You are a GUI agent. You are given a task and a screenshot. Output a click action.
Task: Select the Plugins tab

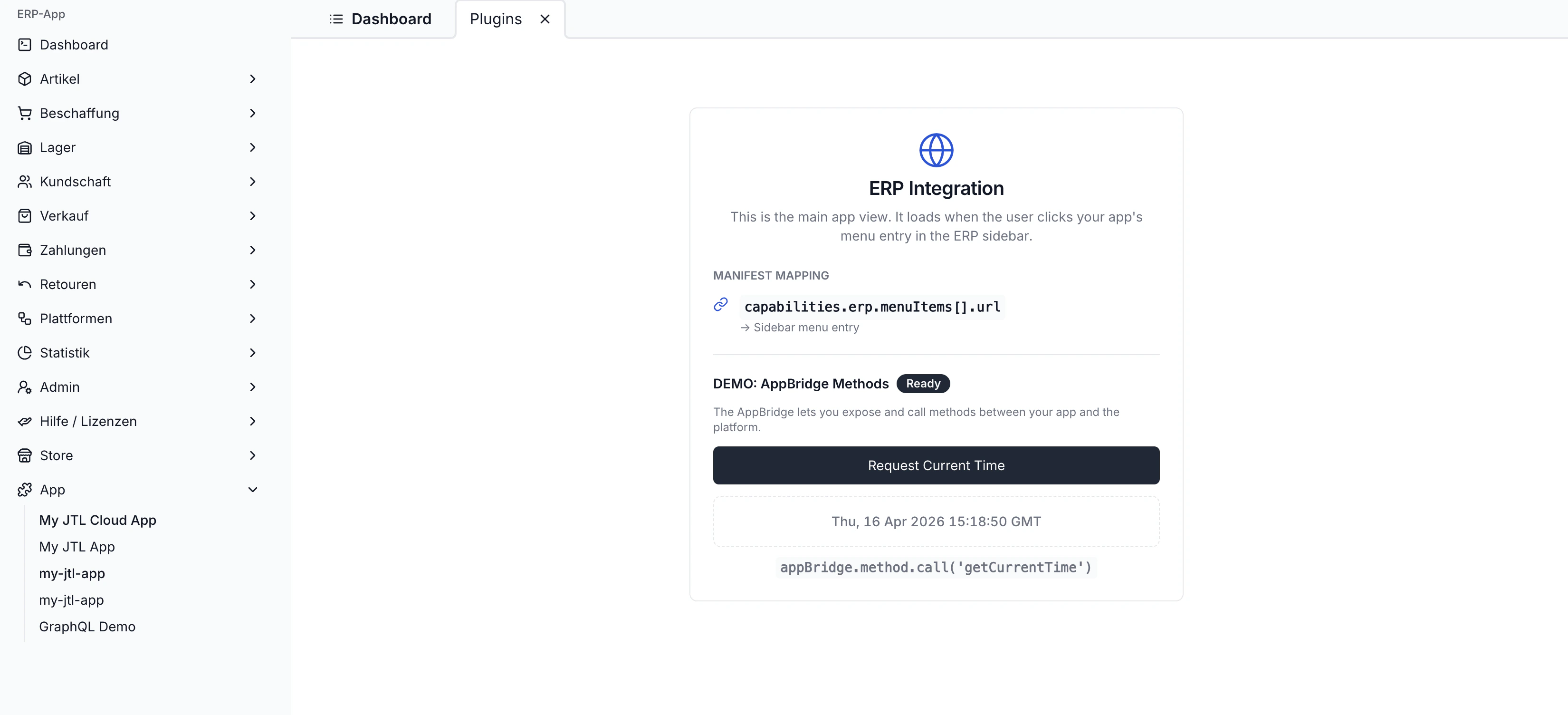click(496, 19)
